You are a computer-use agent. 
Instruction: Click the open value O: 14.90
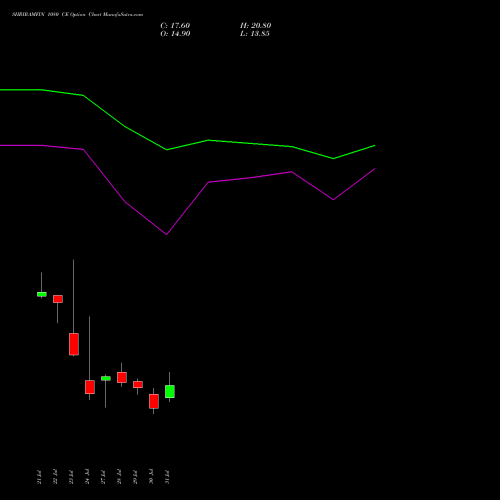coord(175,34)
